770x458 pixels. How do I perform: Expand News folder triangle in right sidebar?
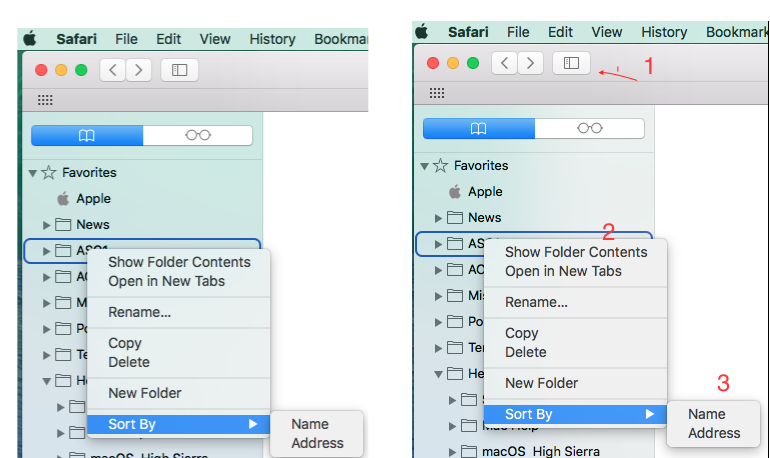(439, 218)
